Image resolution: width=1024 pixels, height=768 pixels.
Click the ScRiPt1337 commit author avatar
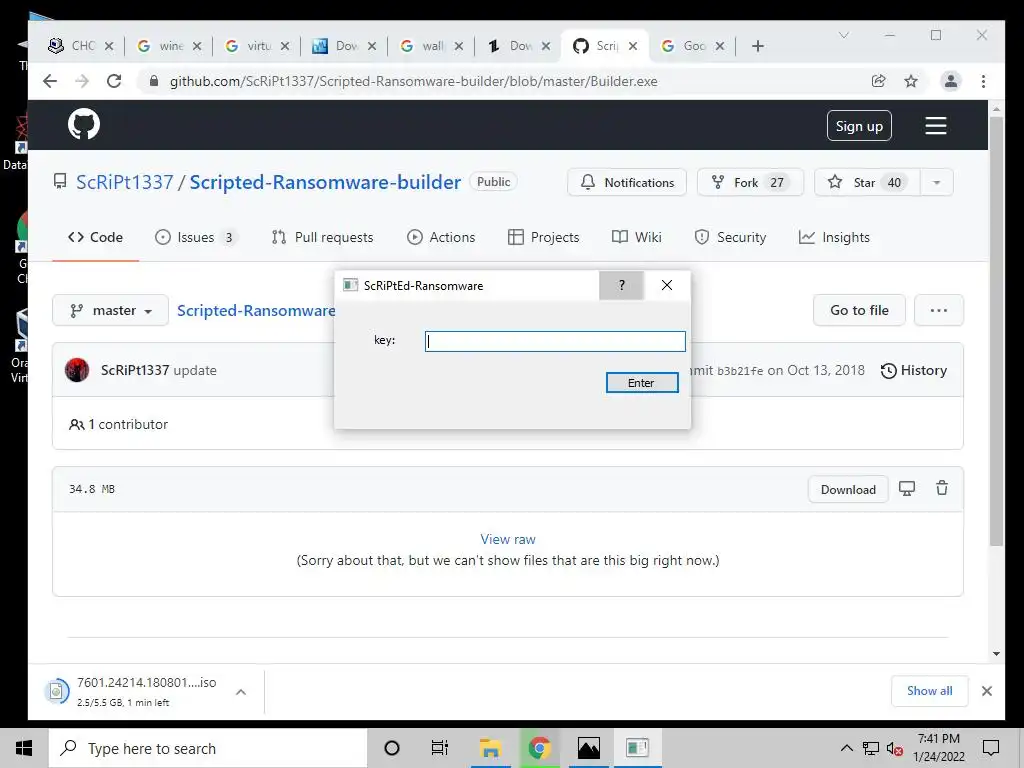[77, 370]
